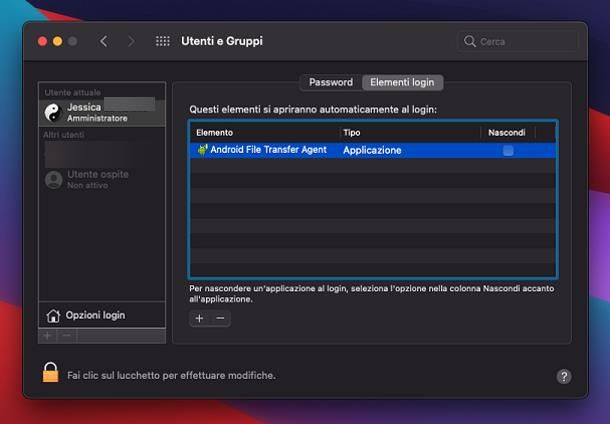610x424 pixels.
Task: Click the guest user silhouette icon
Action: click(54, 180)
